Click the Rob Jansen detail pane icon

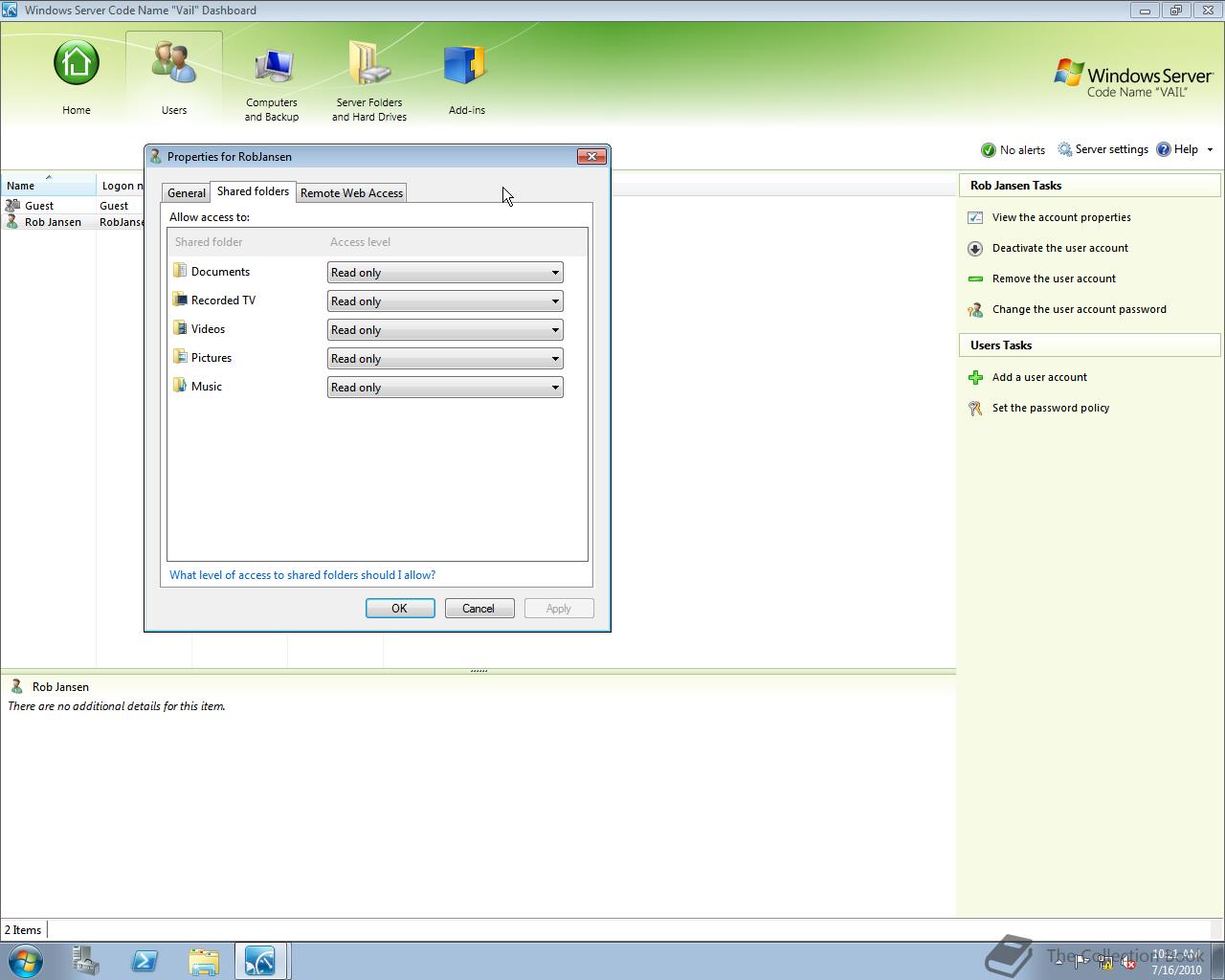[16, 686]
